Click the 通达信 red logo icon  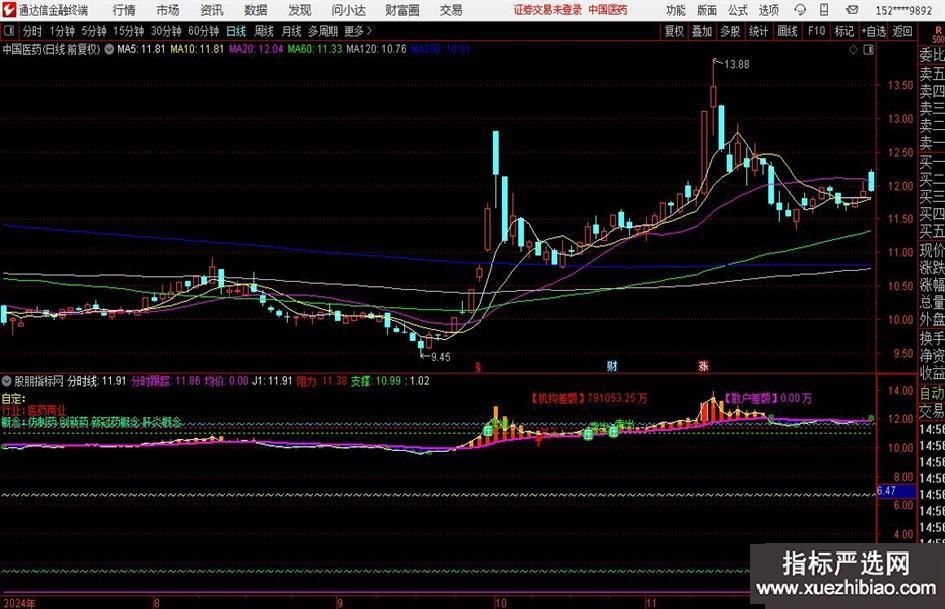pyautogui.click(x=8, y=10)
